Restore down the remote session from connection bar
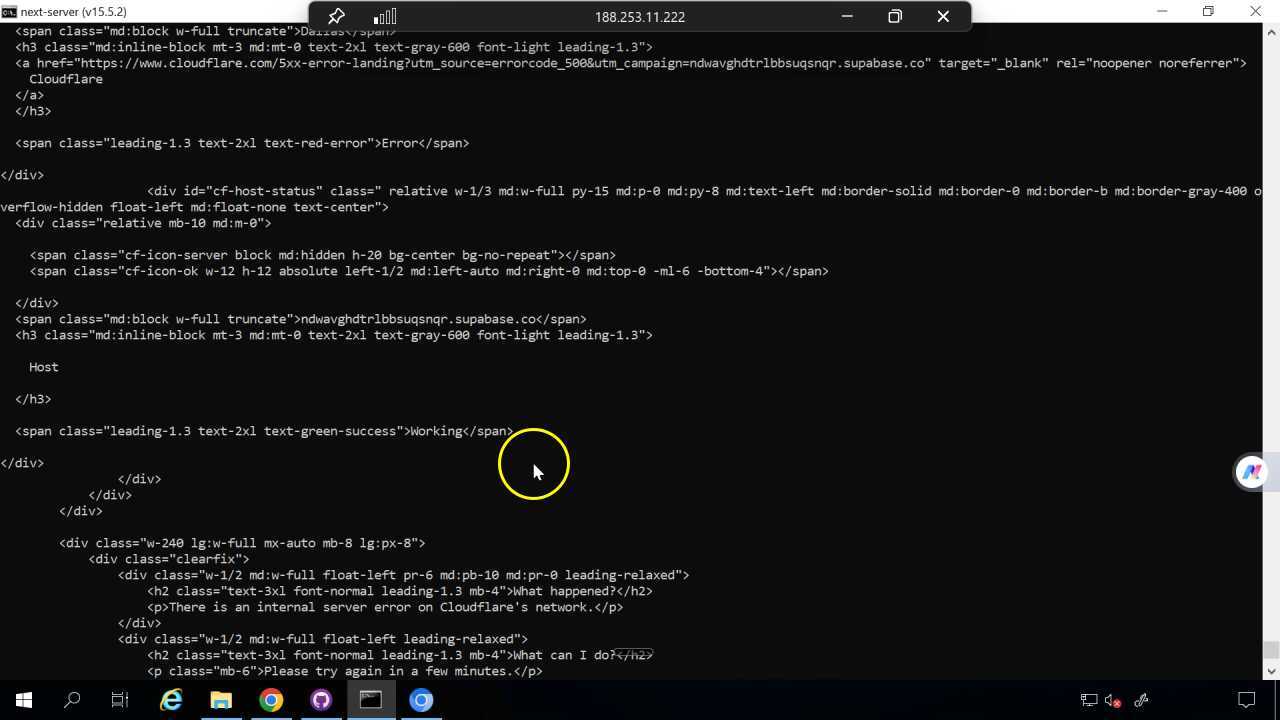 click(x=895, y=16)
